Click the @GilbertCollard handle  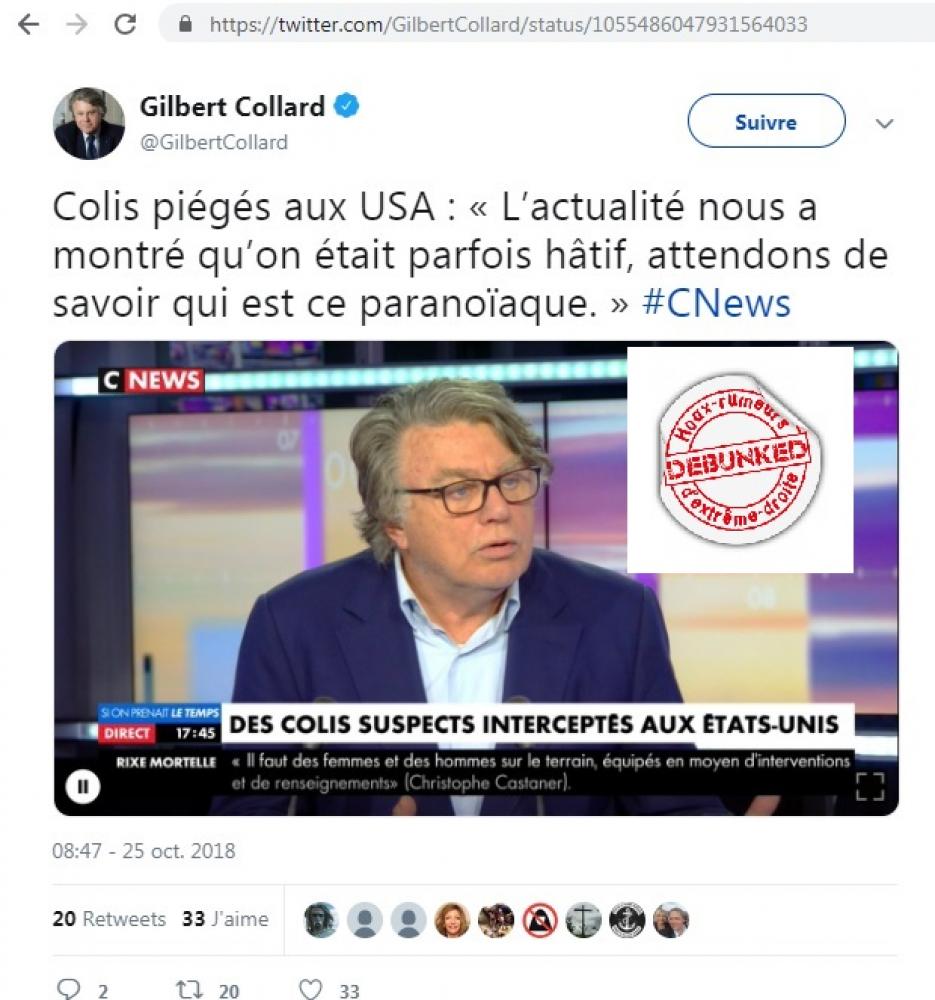click(214, 142)
